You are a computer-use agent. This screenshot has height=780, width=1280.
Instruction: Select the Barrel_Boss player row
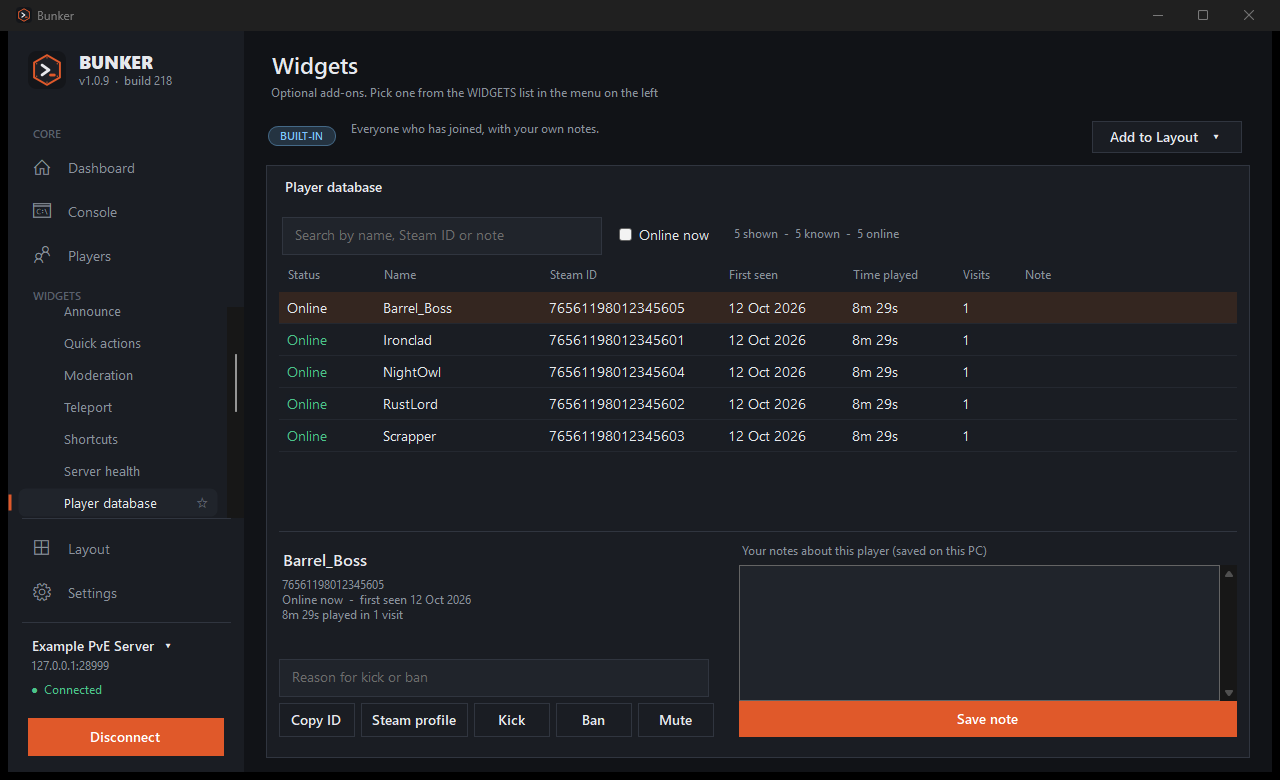[x=758, y=308]
